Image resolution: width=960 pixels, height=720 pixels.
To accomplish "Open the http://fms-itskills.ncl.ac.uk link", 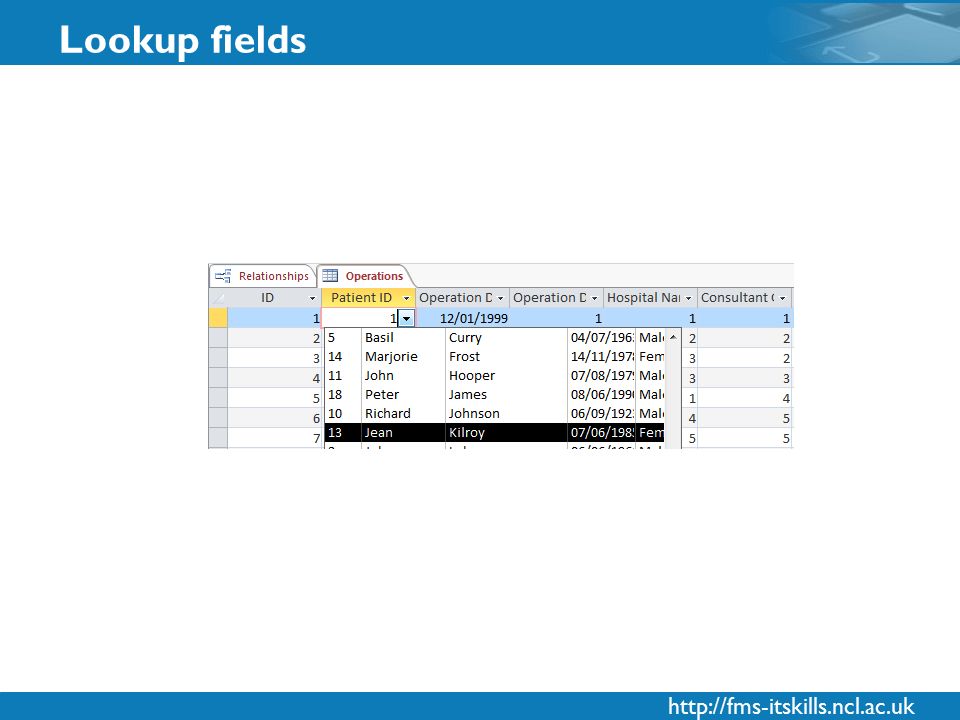I will point(791,706).
